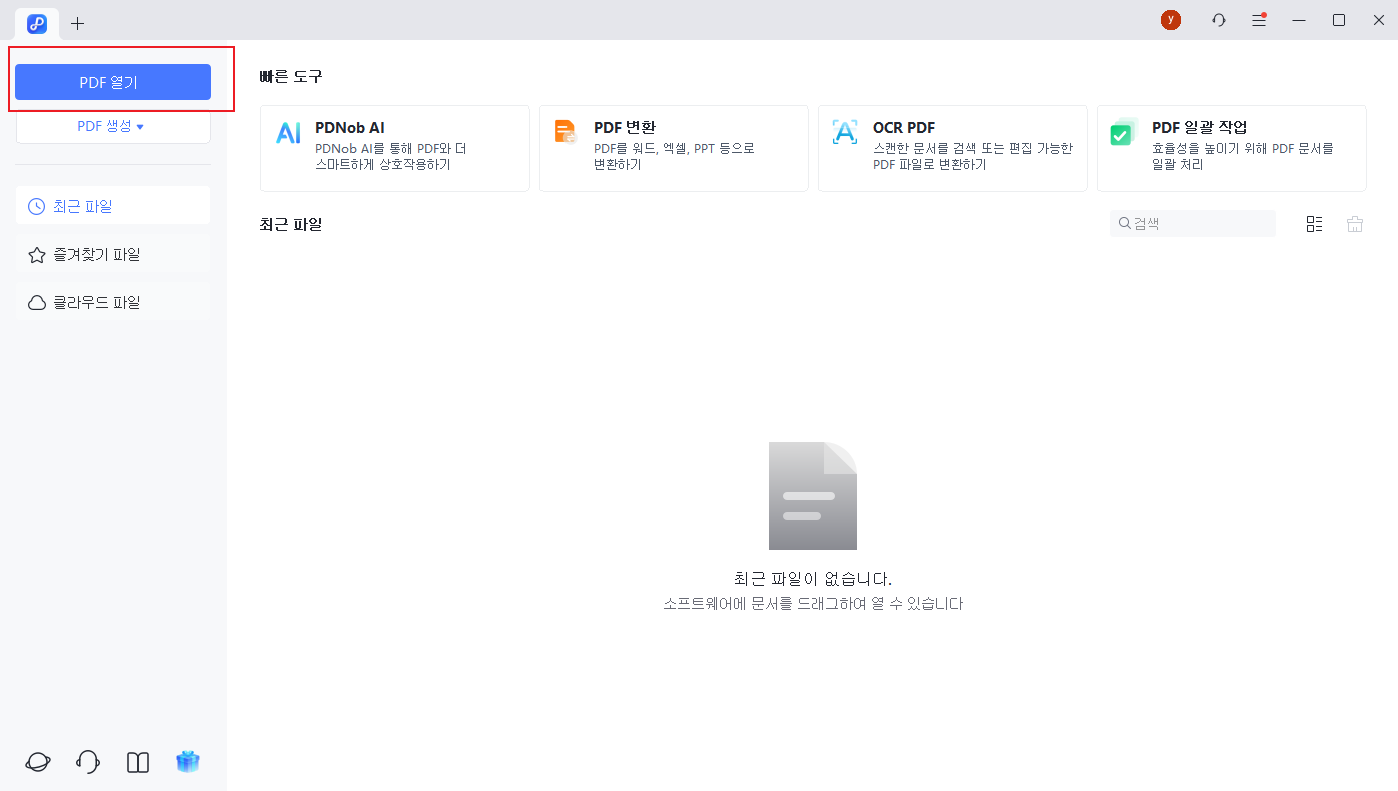The image size is (1398, 791).
Task: Toggle the recent files list view layout
Action: coord(1314,223)
